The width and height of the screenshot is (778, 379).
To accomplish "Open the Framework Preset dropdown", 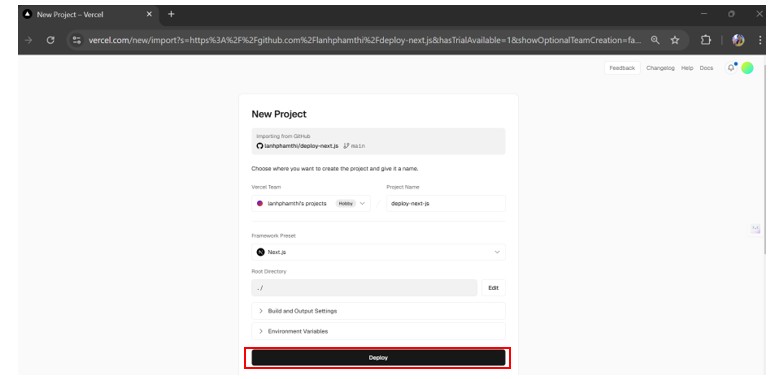I will [378, 252].
